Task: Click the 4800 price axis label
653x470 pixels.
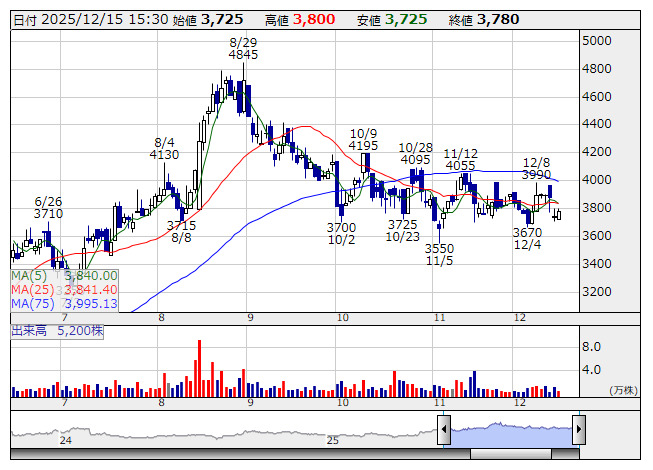Action: pyautogui.click(x=597, y=69)
